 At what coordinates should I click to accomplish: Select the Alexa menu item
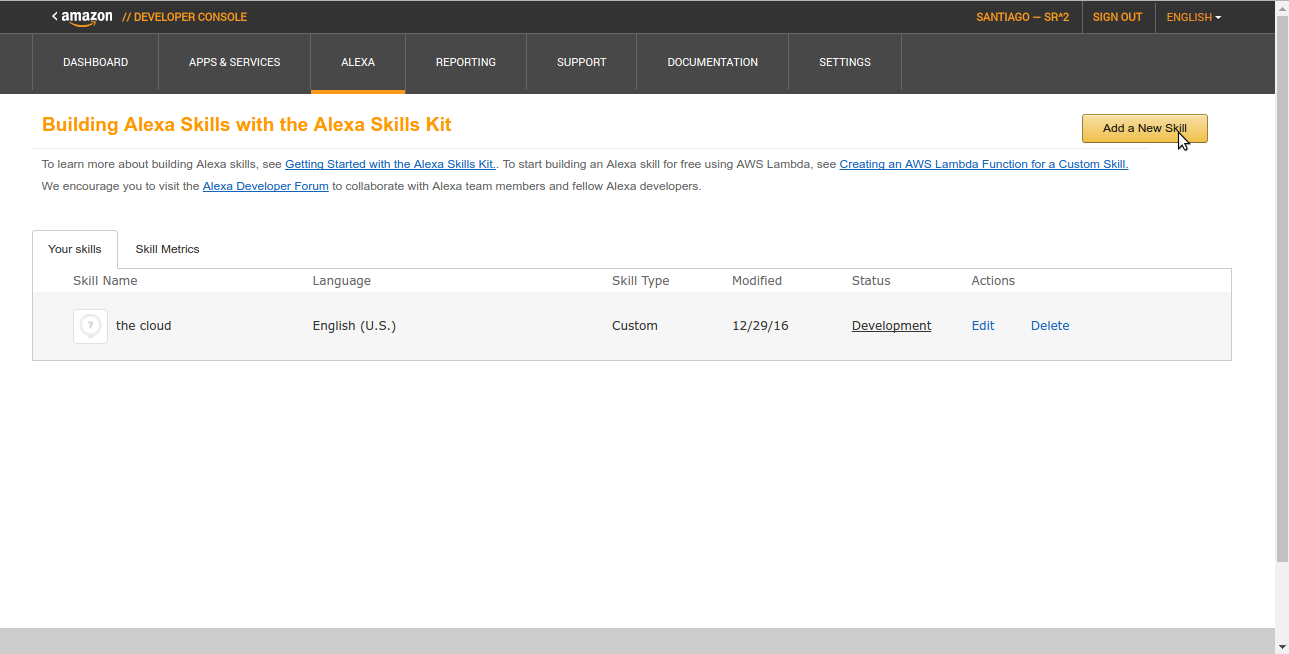pos(358,62)
